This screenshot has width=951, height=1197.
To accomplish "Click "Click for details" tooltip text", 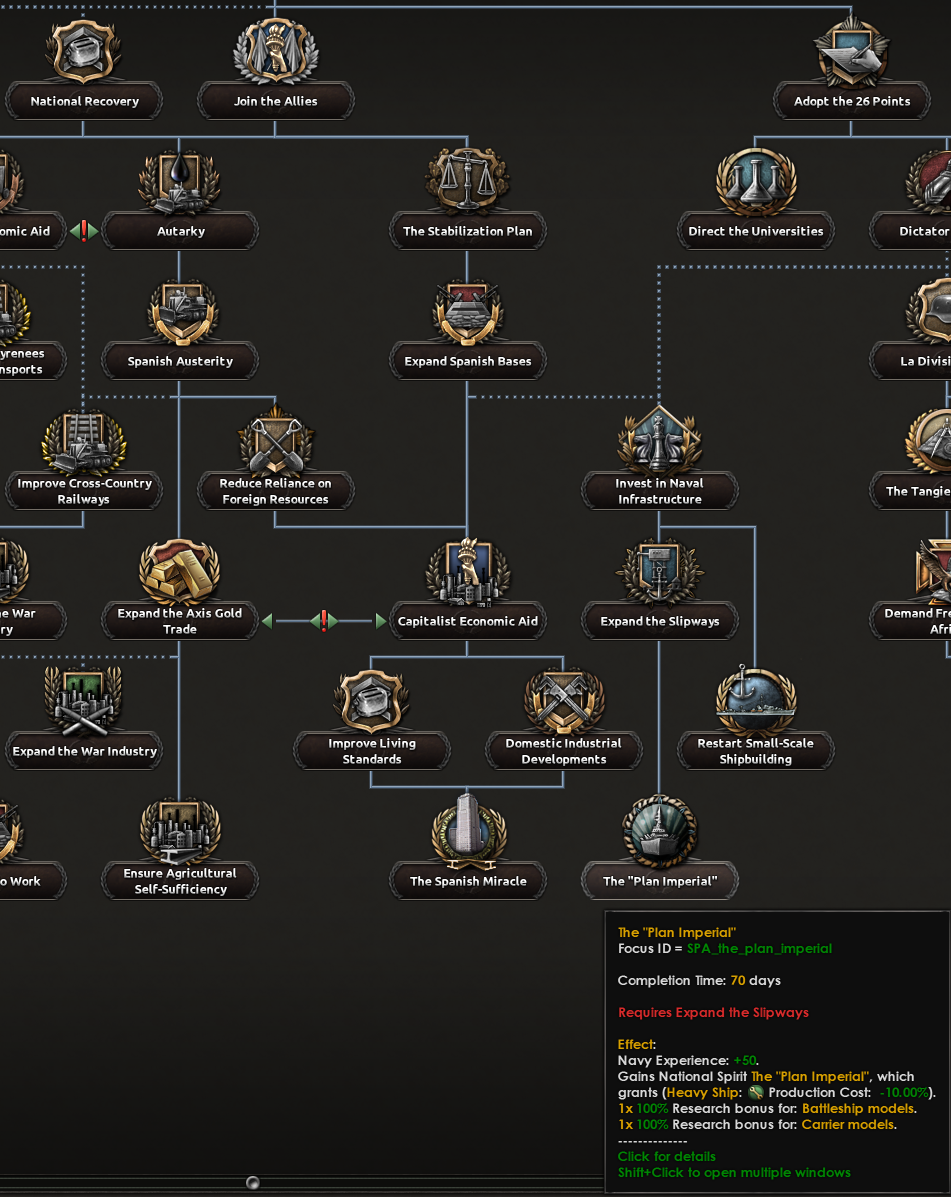I will (x=666, y=1156).
